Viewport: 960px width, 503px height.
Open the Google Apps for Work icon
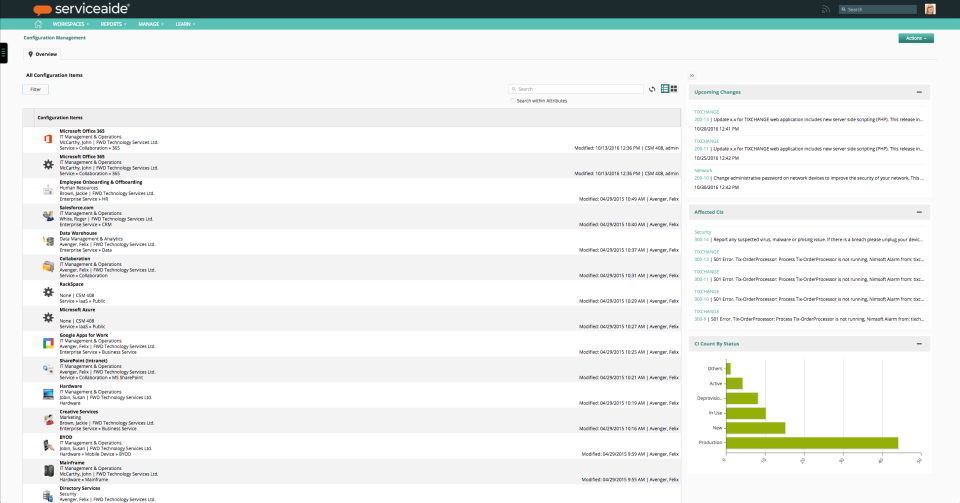click(48, 343)
